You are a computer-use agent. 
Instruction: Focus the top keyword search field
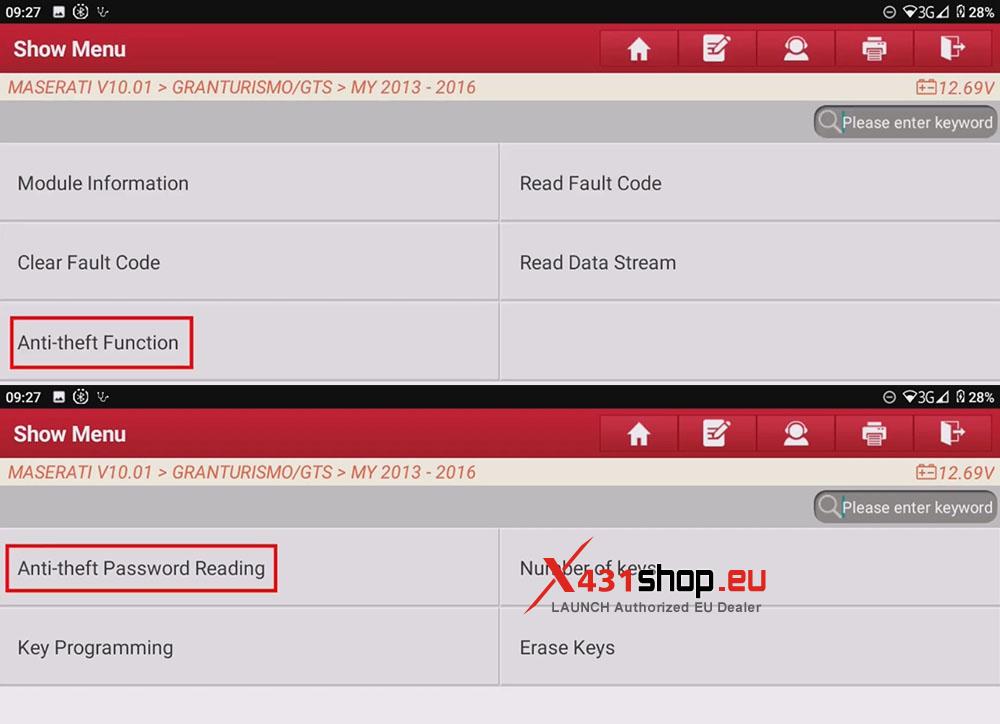click(x=906, y=122)
